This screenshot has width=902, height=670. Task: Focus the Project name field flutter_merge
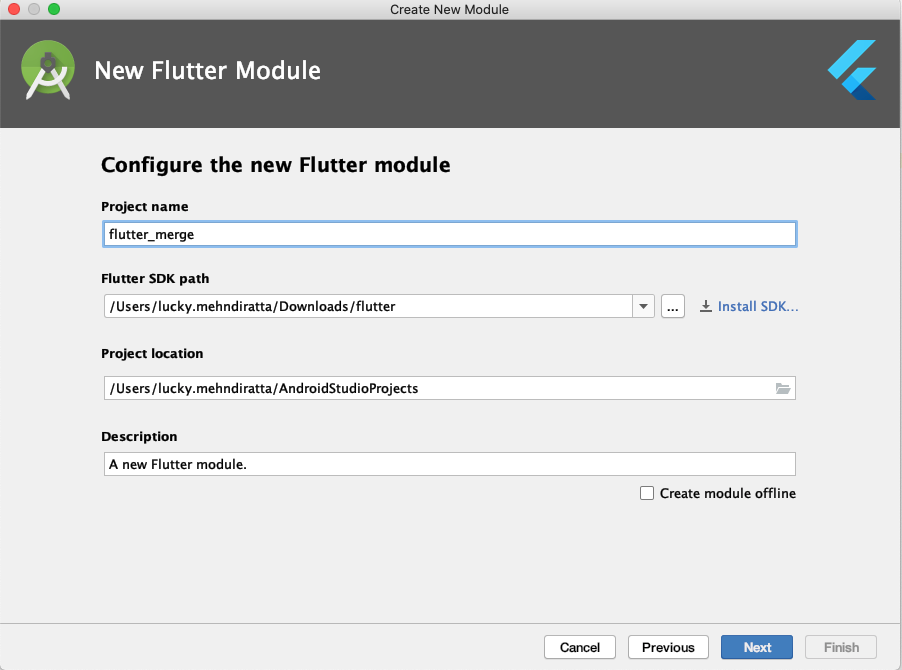(449, 234)
